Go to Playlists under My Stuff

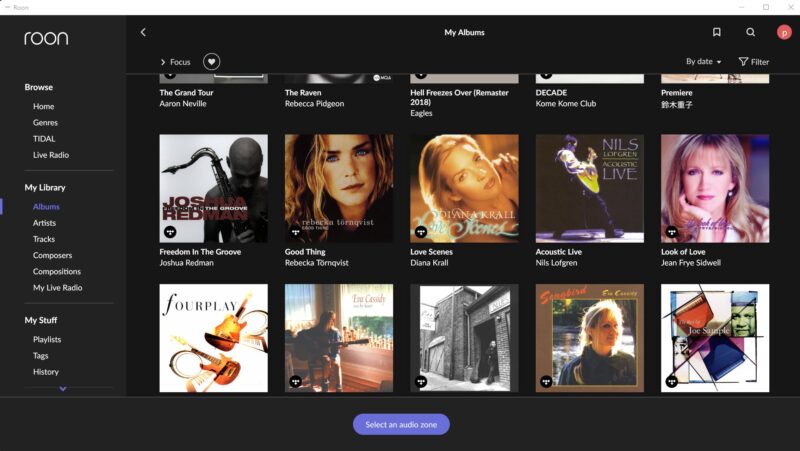[x=46, y=340]
